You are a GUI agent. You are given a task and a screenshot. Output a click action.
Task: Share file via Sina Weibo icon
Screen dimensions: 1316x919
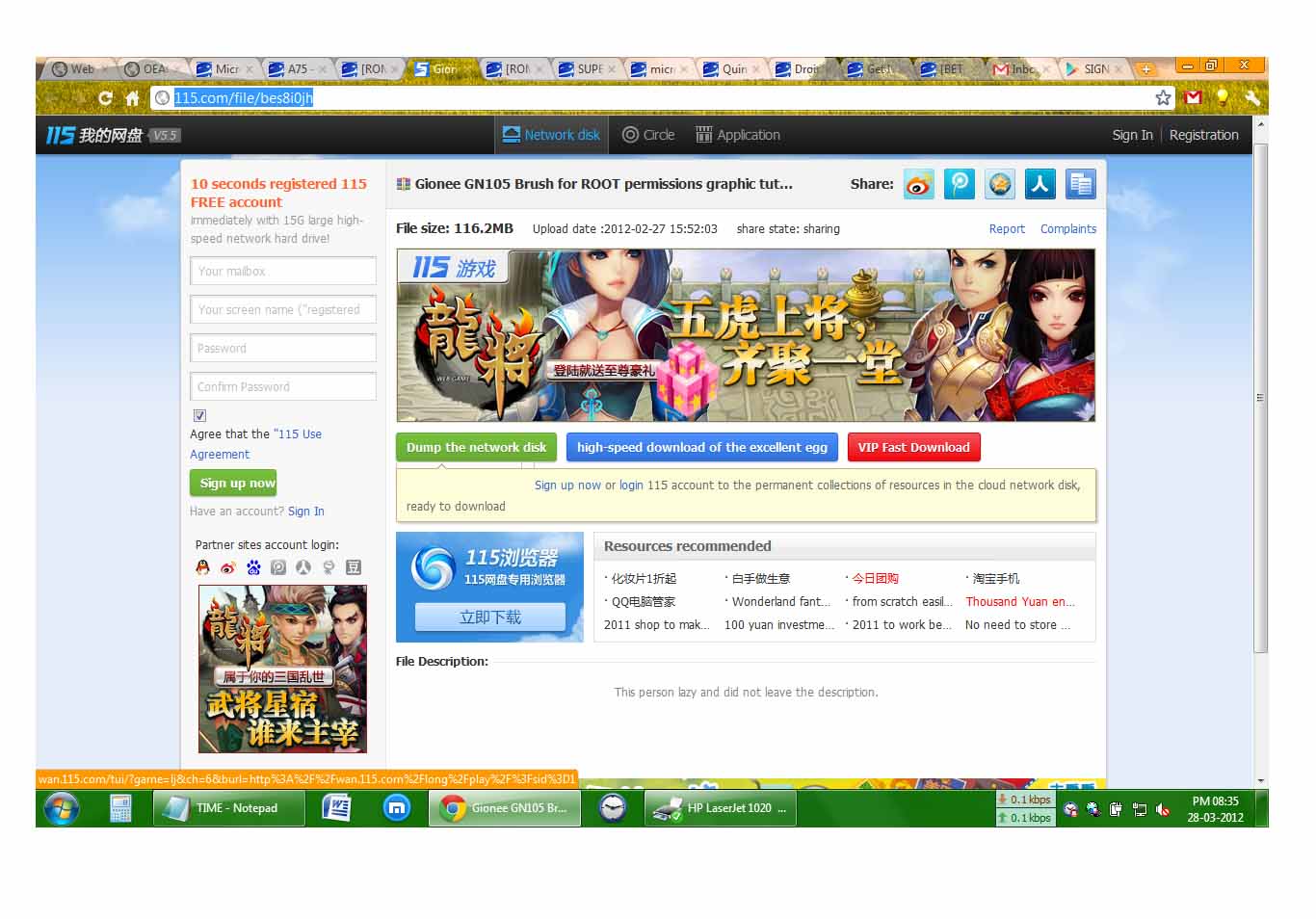click(919, 184)
